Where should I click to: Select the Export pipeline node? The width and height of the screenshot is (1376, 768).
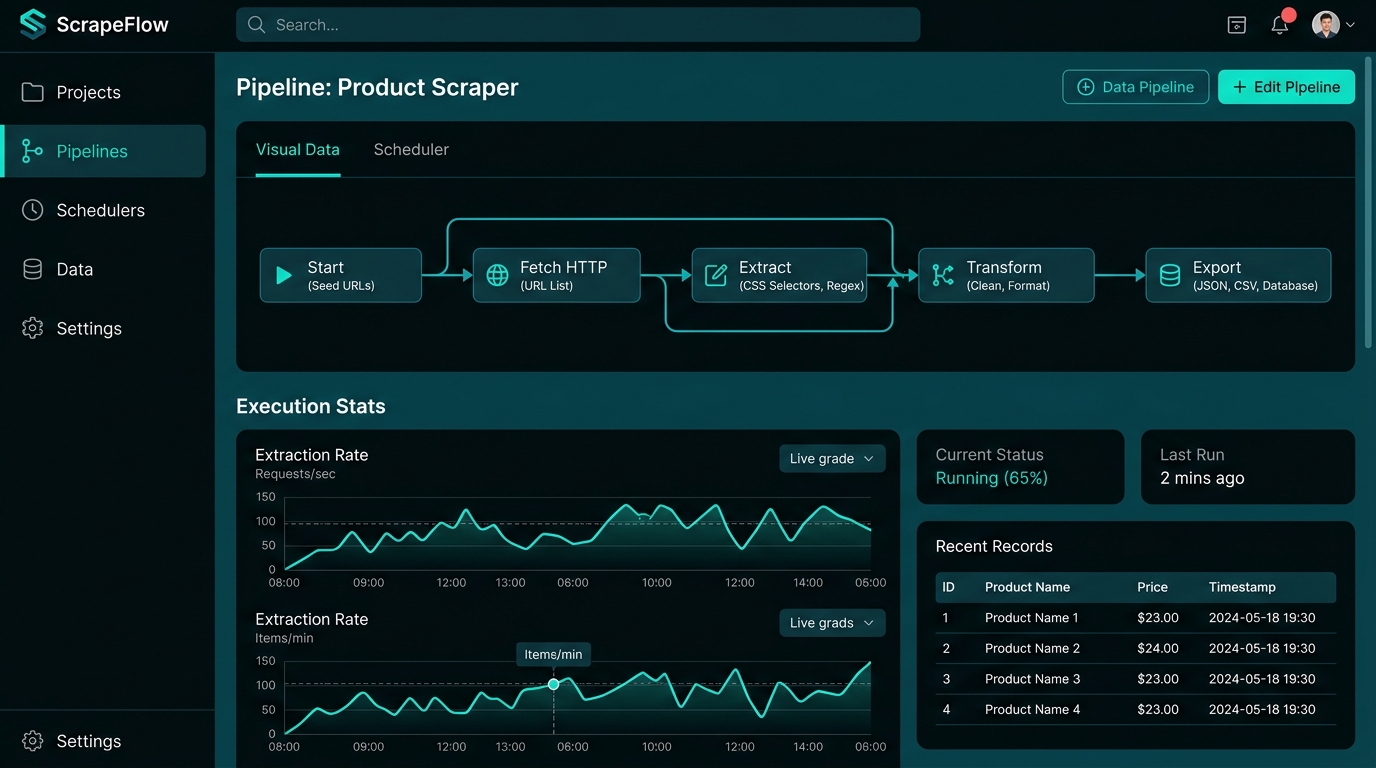[1238, 275]
